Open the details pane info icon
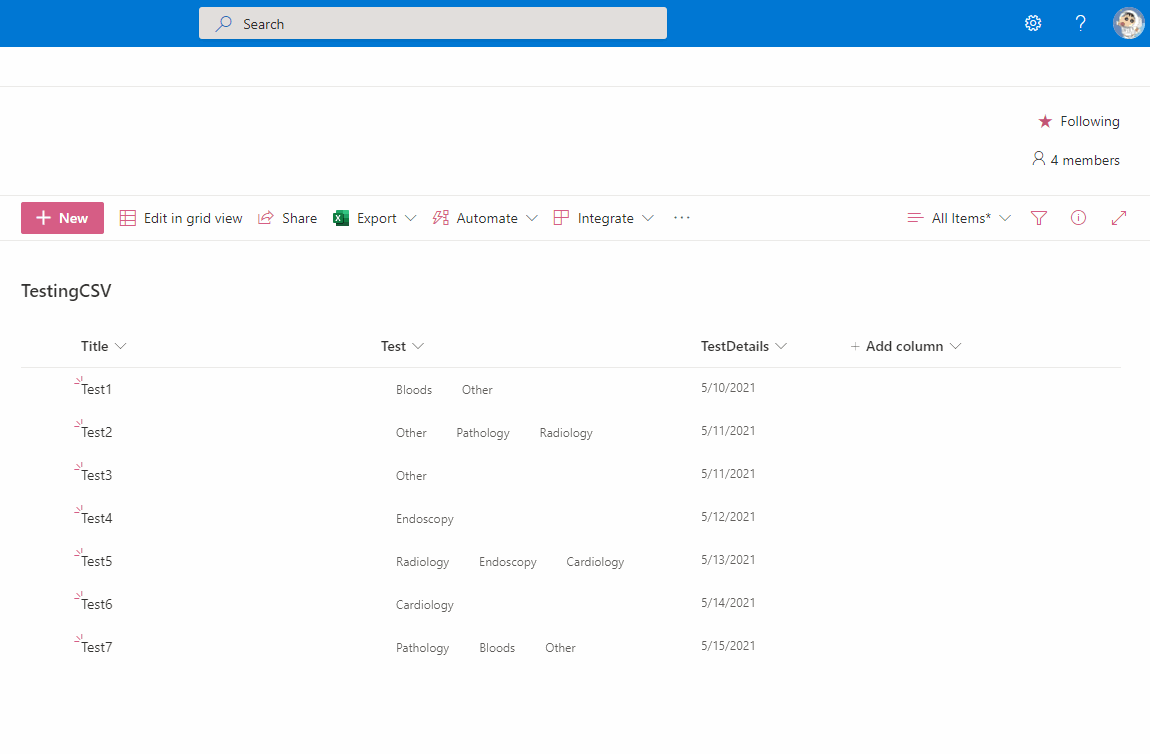Viewport: 1150px width, 754px height. click(1078, 218)
